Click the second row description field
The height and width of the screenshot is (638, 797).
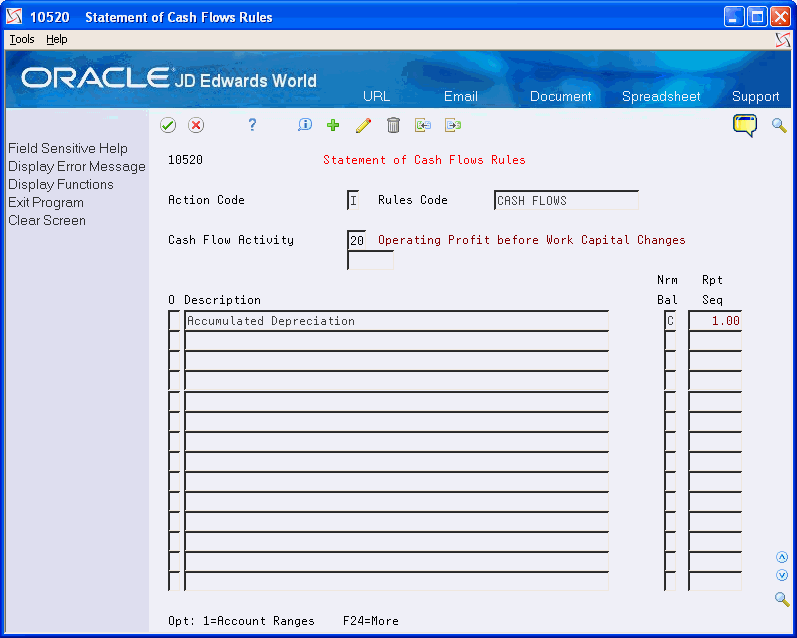pyautogui.click(x=396, y=341)
